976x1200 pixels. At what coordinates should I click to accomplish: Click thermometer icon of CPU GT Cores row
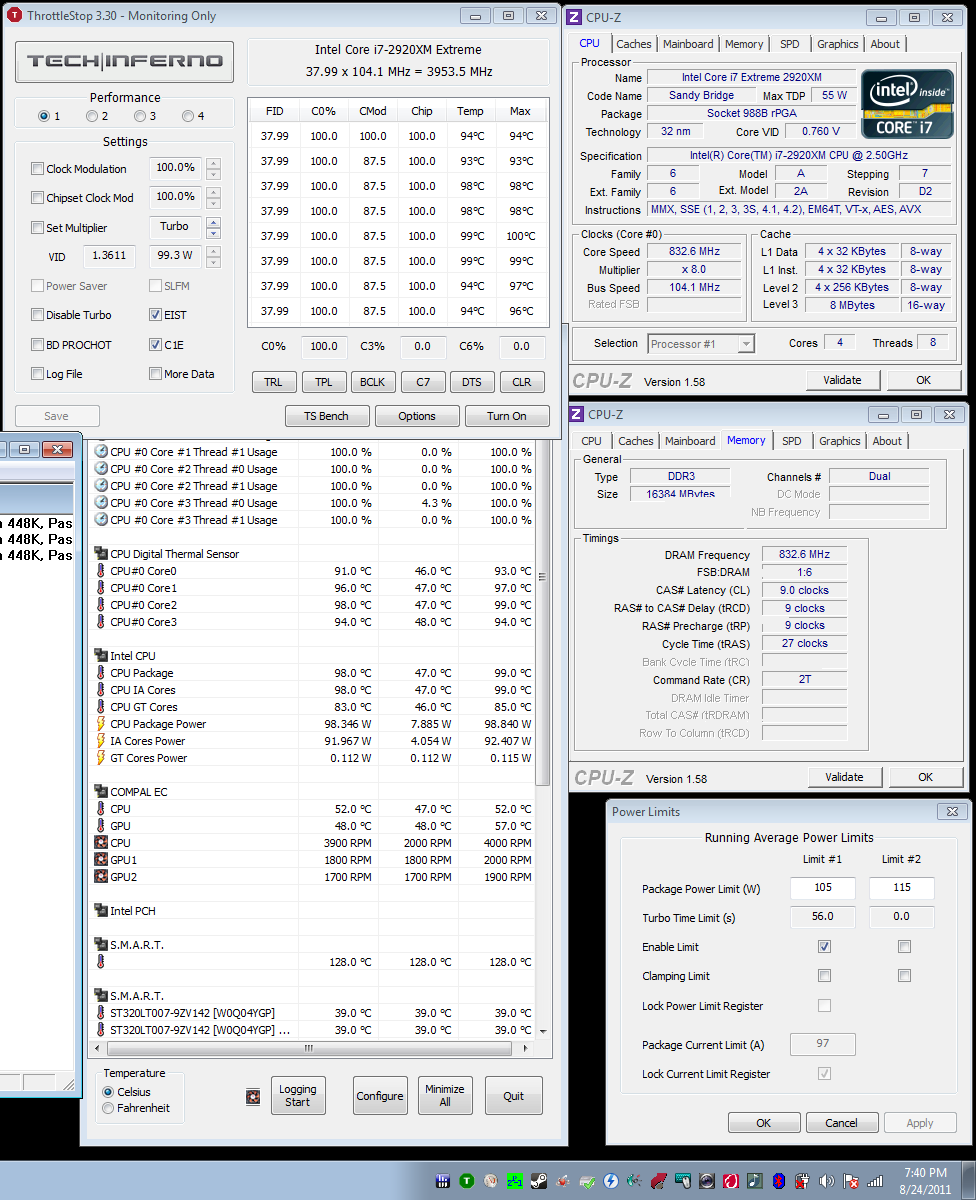[x=101, y=707]
